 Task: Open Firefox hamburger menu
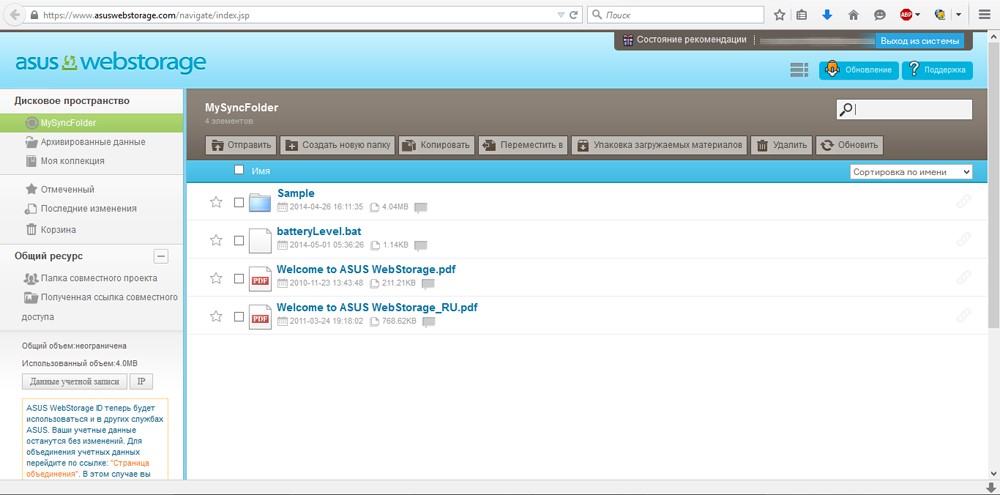[x=985, y=15]
